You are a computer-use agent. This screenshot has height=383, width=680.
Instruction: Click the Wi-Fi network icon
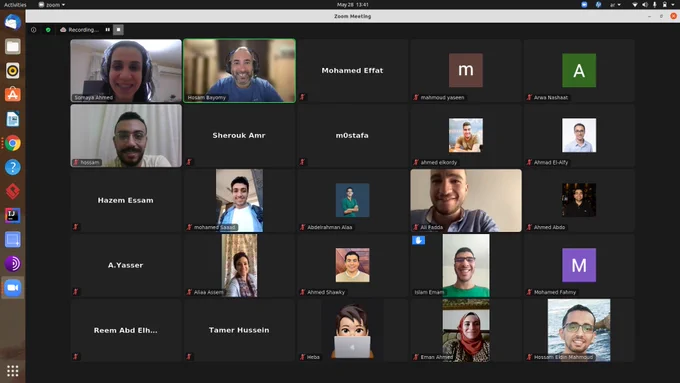635,4
